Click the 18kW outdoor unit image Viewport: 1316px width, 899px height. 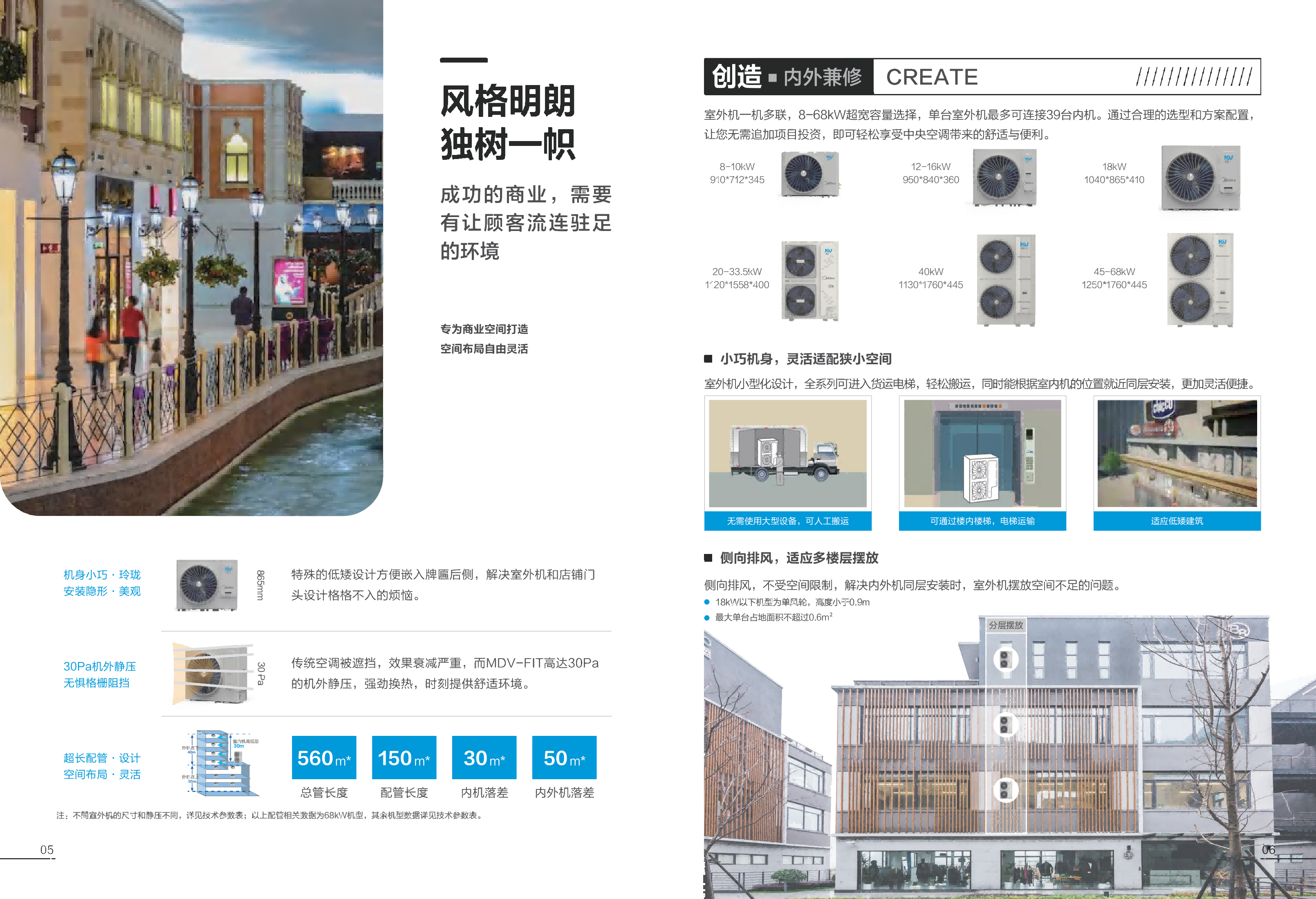[x=1200, y=182]
